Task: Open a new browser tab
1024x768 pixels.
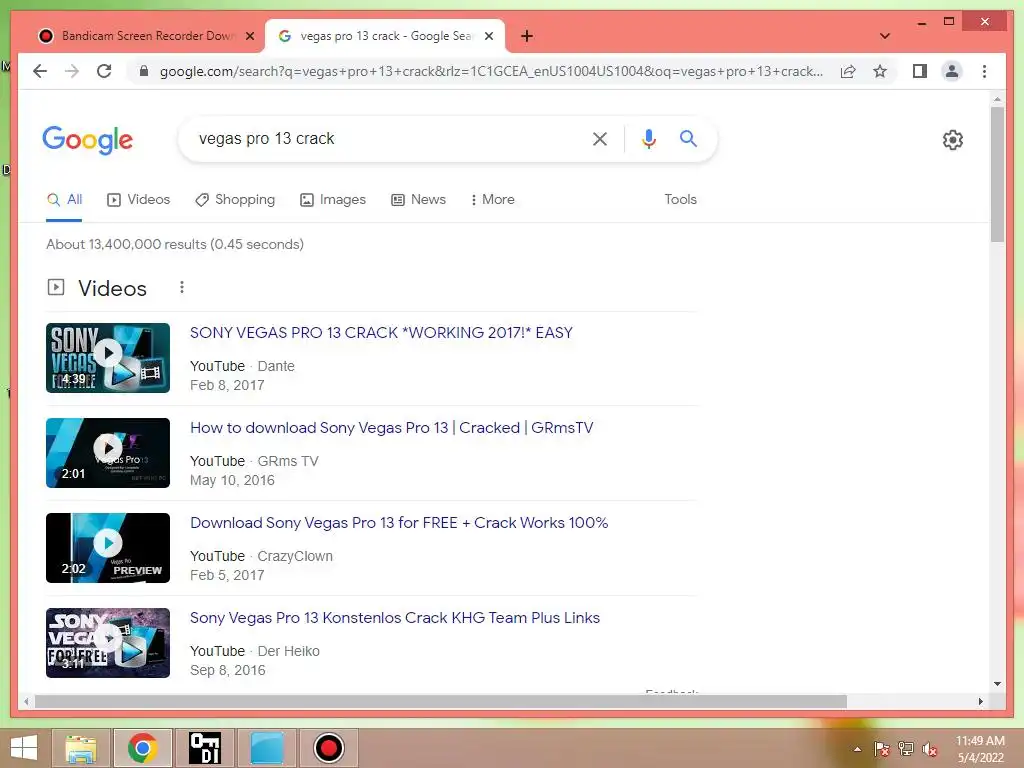Action: click(527, 36)
